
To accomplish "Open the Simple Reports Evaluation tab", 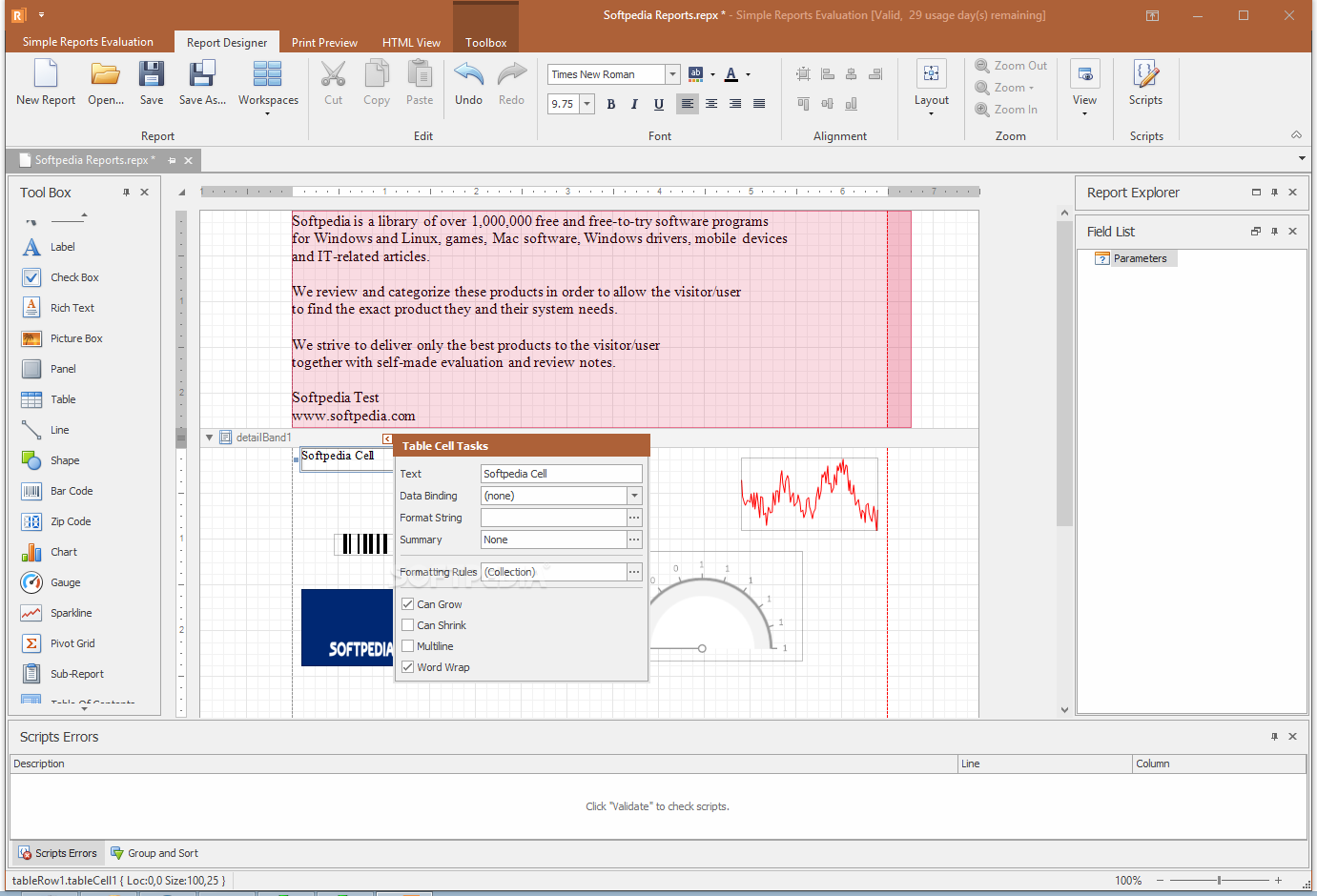I will coord(88,42).
